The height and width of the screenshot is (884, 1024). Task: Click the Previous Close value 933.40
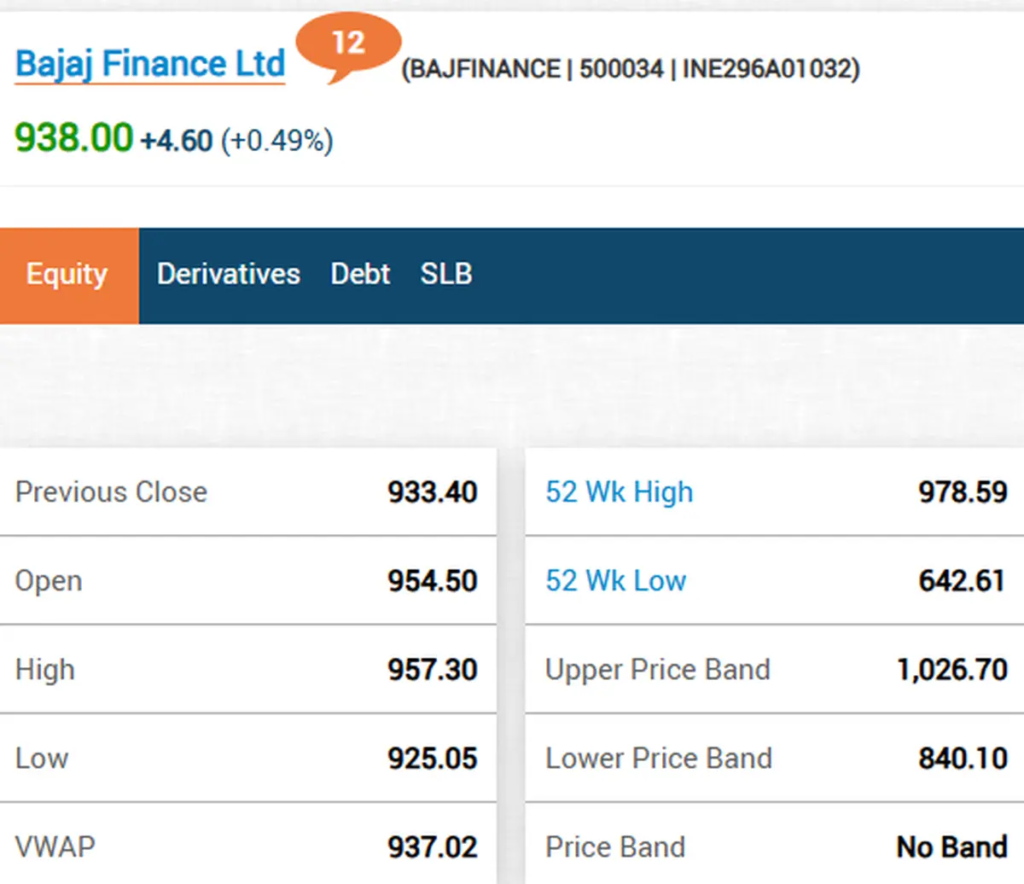click(x=432, y=492)
